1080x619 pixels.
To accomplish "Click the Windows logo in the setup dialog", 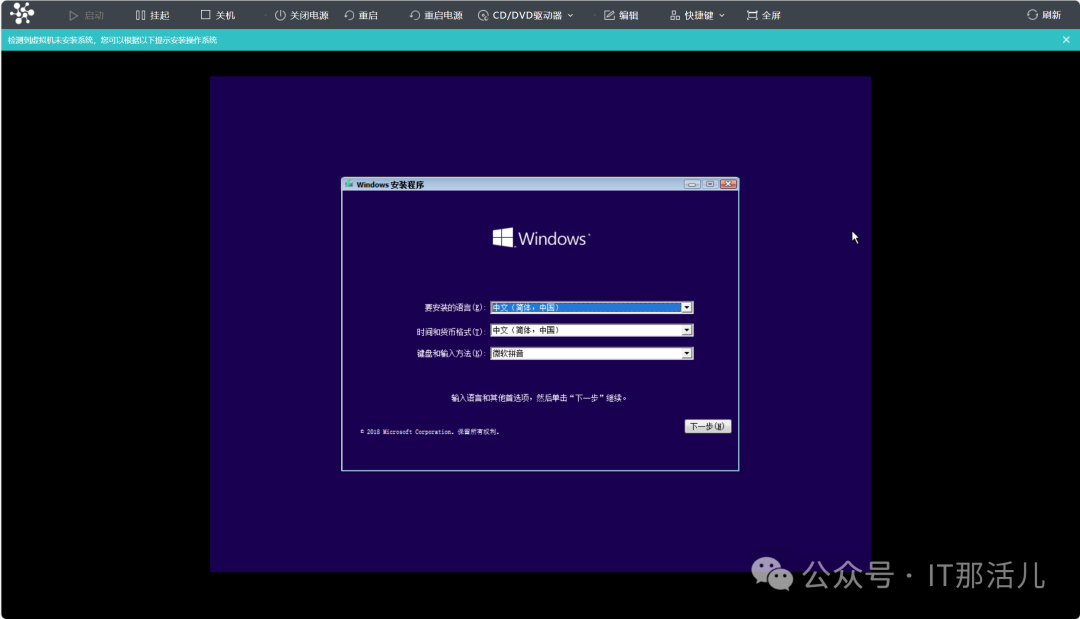I will [x=541, y=238].
